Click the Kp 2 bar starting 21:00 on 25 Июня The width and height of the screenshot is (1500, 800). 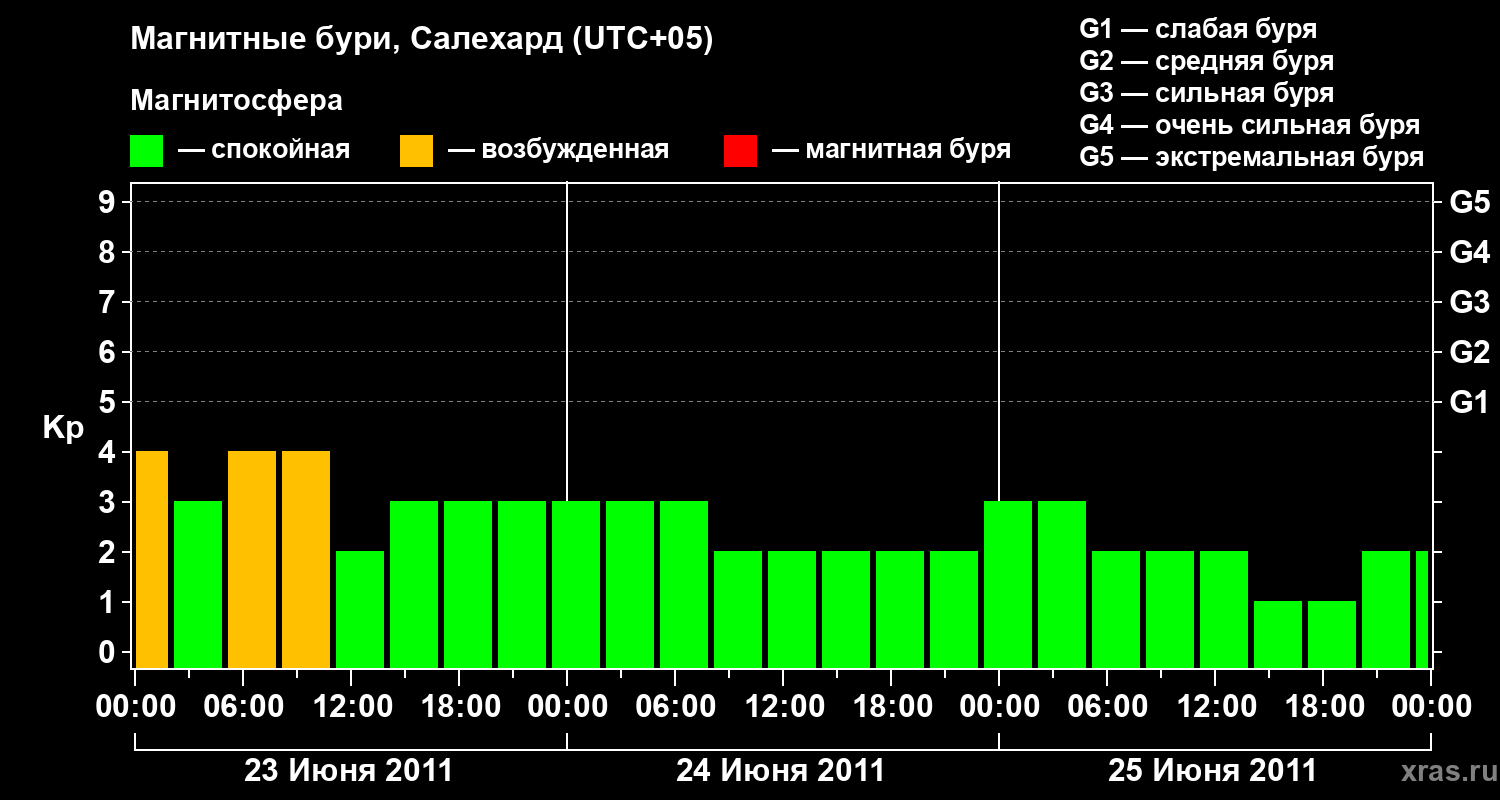coord(1386,609)
